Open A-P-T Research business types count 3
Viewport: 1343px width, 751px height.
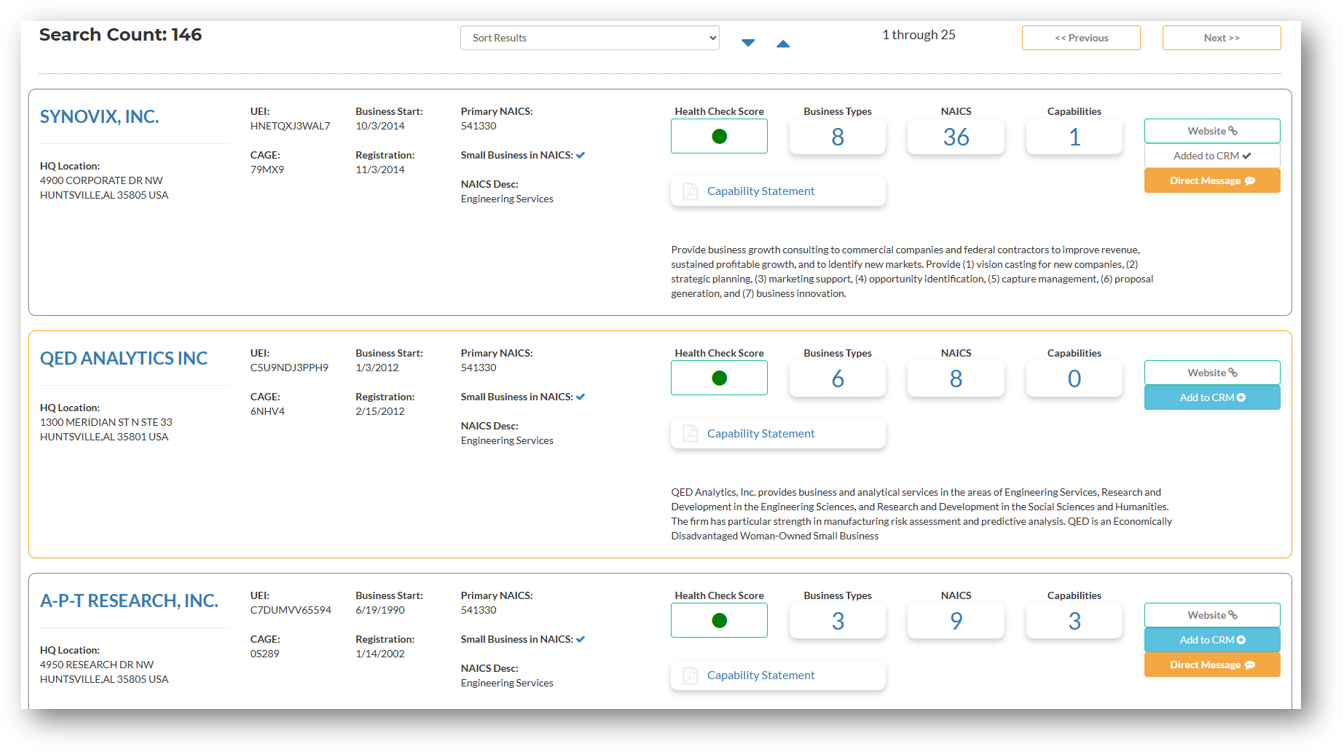(x=837, y=621)
